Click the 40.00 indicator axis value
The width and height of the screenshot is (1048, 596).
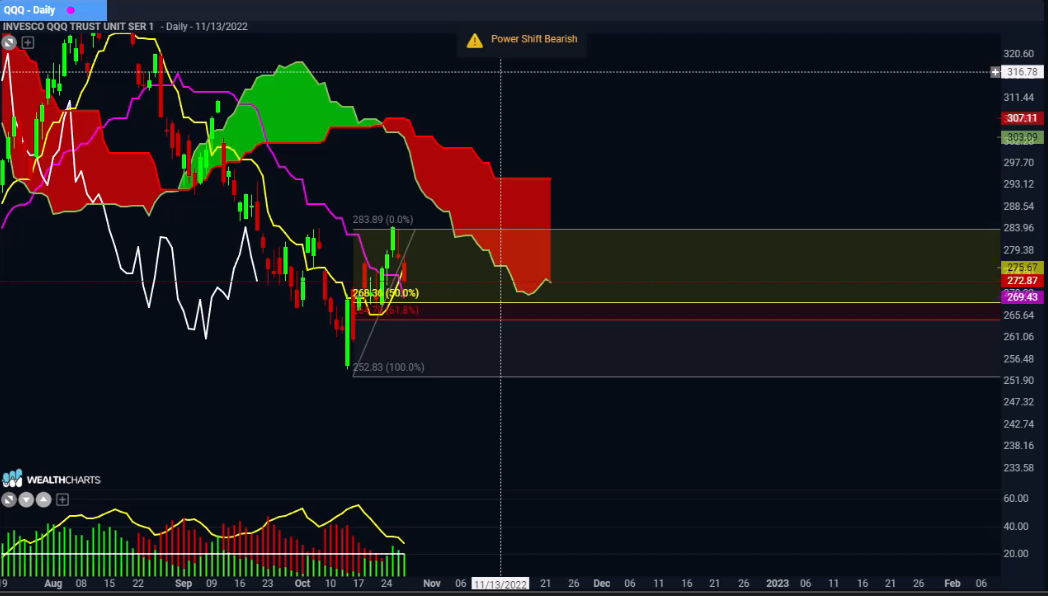coord(1016,527)
